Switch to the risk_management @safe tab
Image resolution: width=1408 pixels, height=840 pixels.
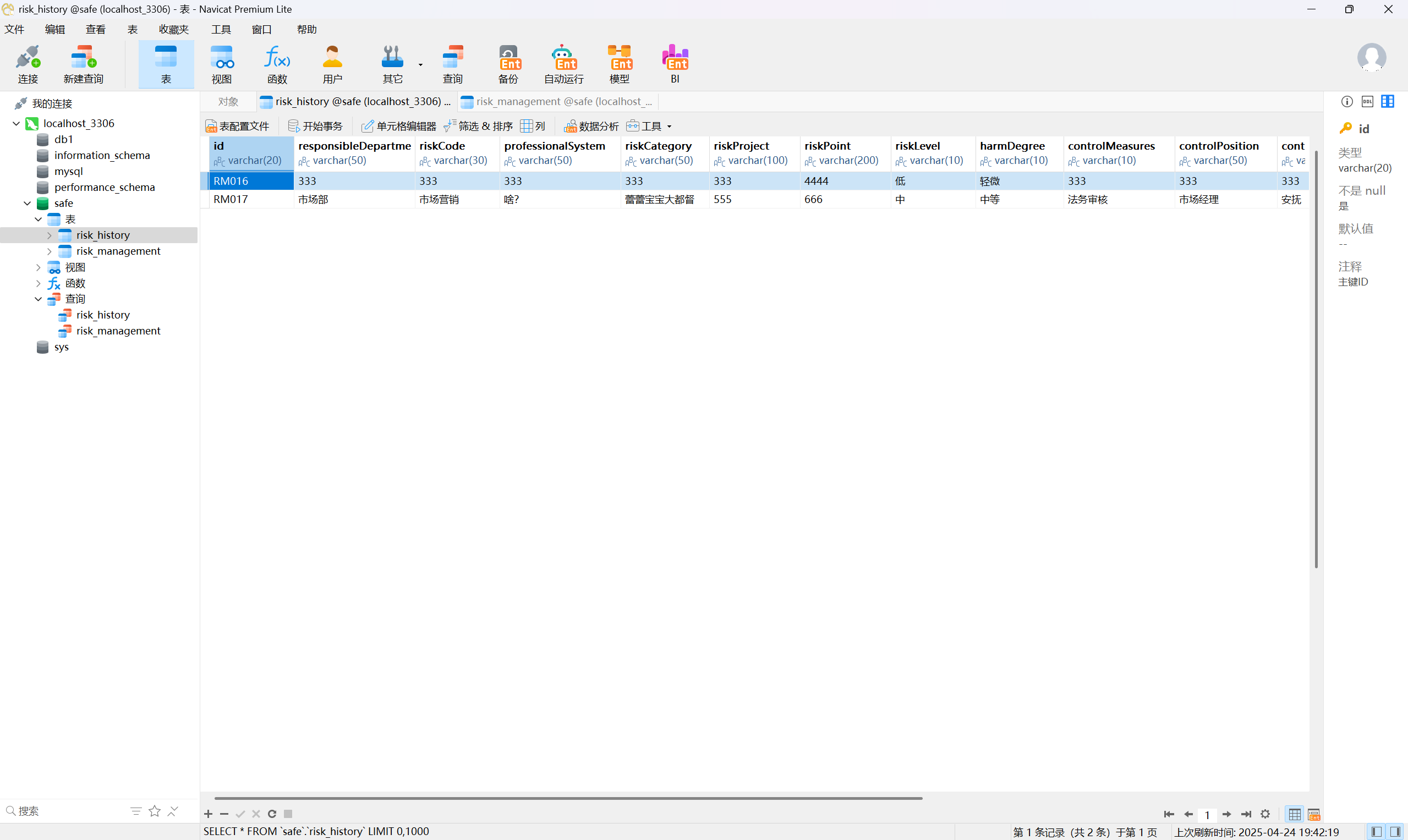(x=558, y=102)
